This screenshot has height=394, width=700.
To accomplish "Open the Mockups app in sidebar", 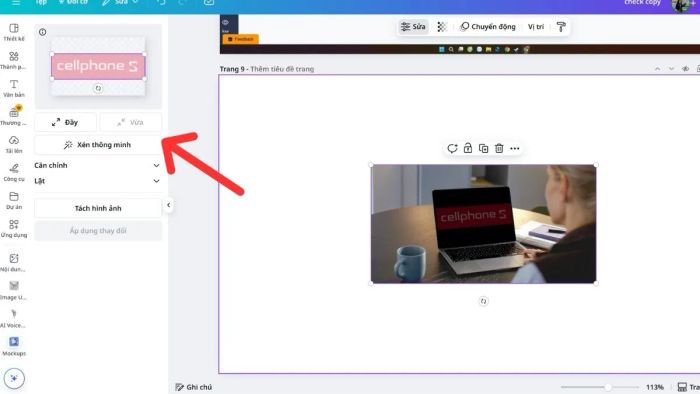I will point(14,346).
